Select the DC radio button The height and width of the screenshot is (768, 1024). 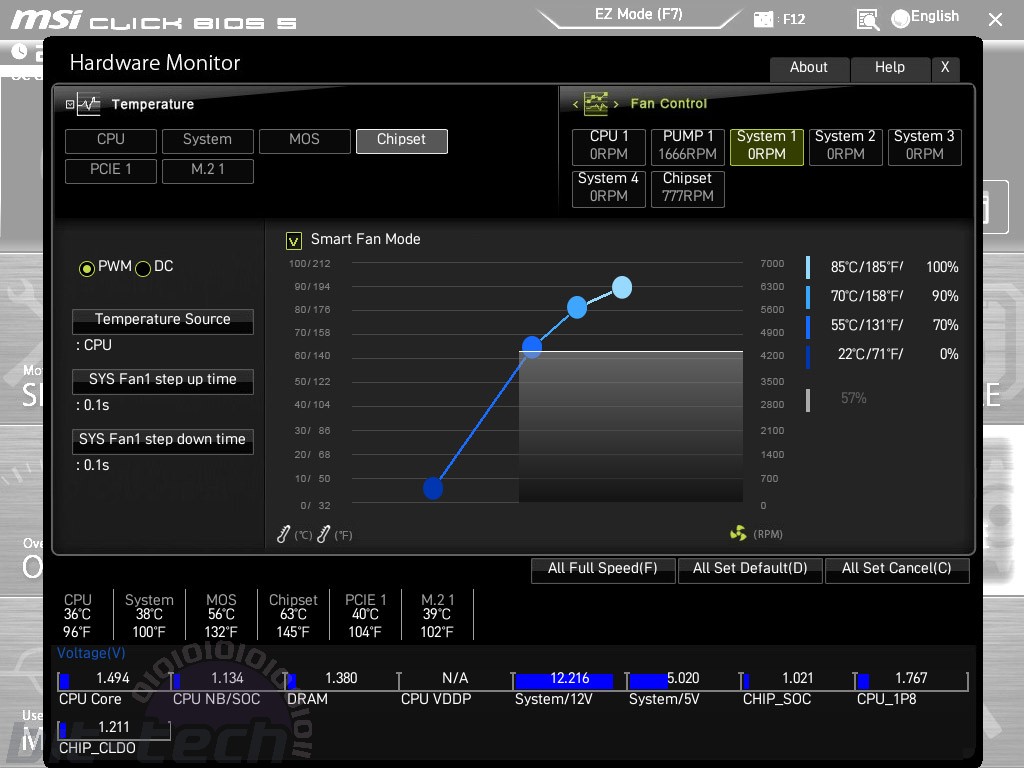tap(143, 268)
